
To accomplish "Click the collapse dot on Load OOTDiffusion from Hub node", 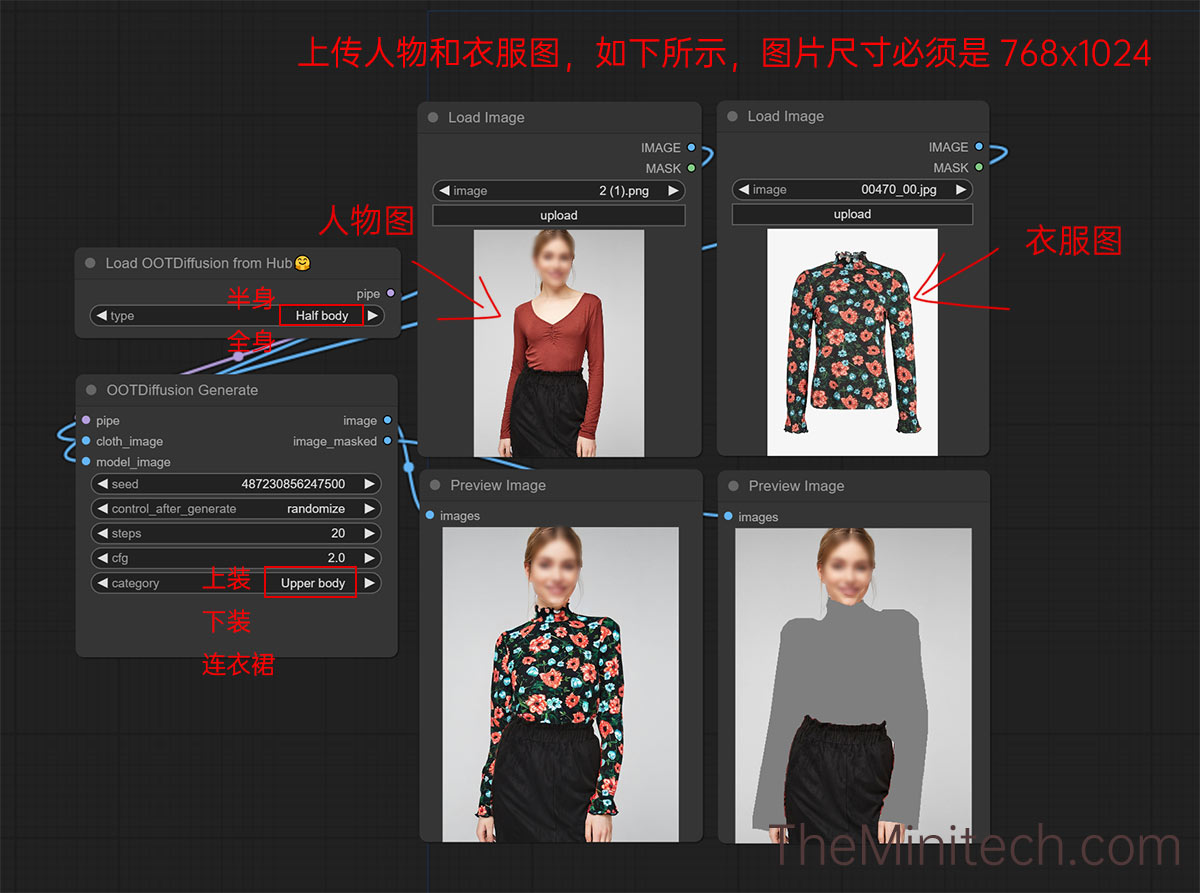I will point(90,264).
